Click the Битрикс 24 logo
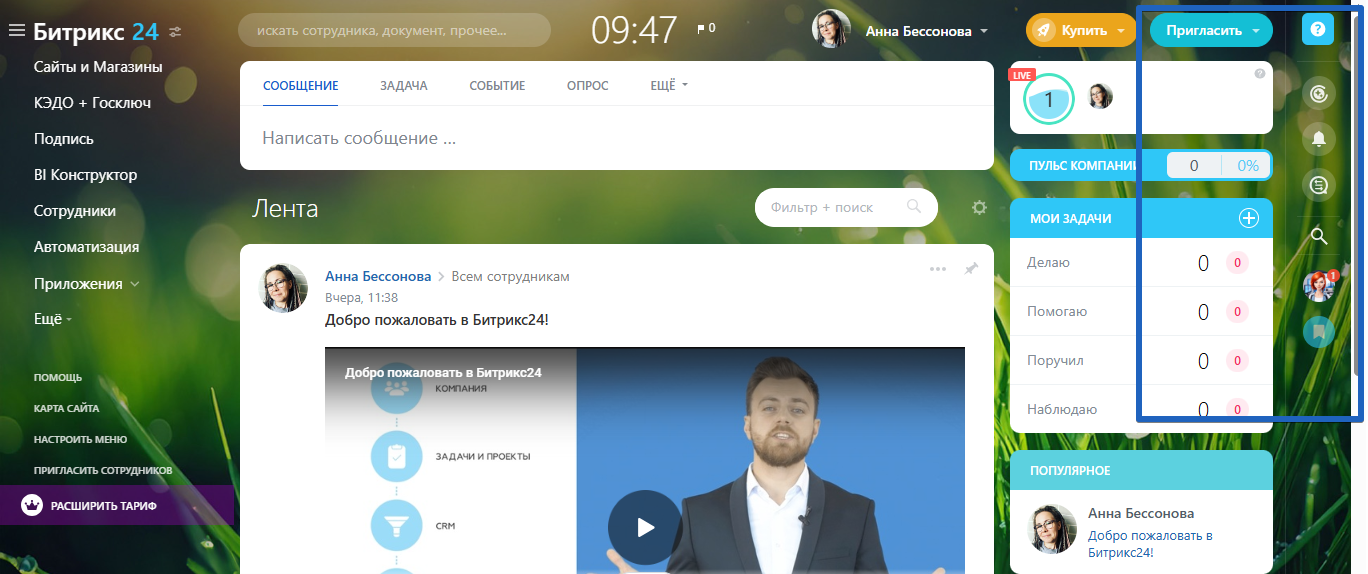 click(x=95, y=31)
